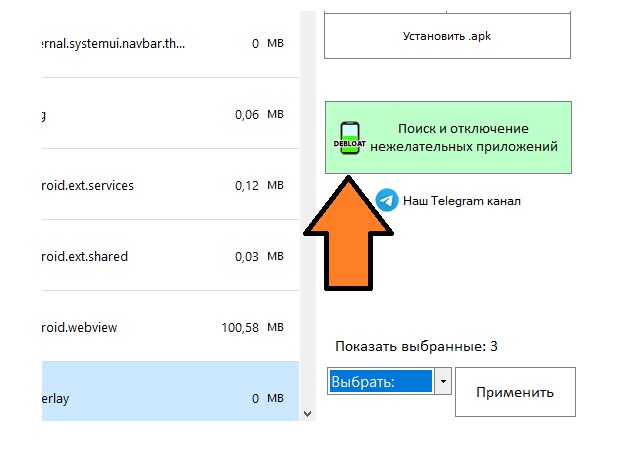Click Применить to apply selection
This screenshot has height=463, width=624.
coord(515,392)
